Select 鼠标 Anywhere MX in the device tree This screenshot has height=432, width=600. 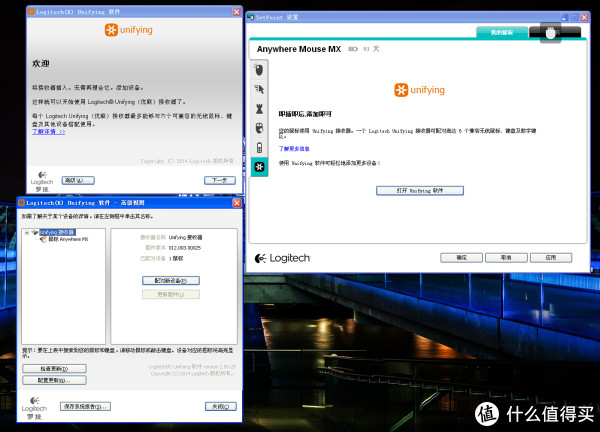coord(68,239)
